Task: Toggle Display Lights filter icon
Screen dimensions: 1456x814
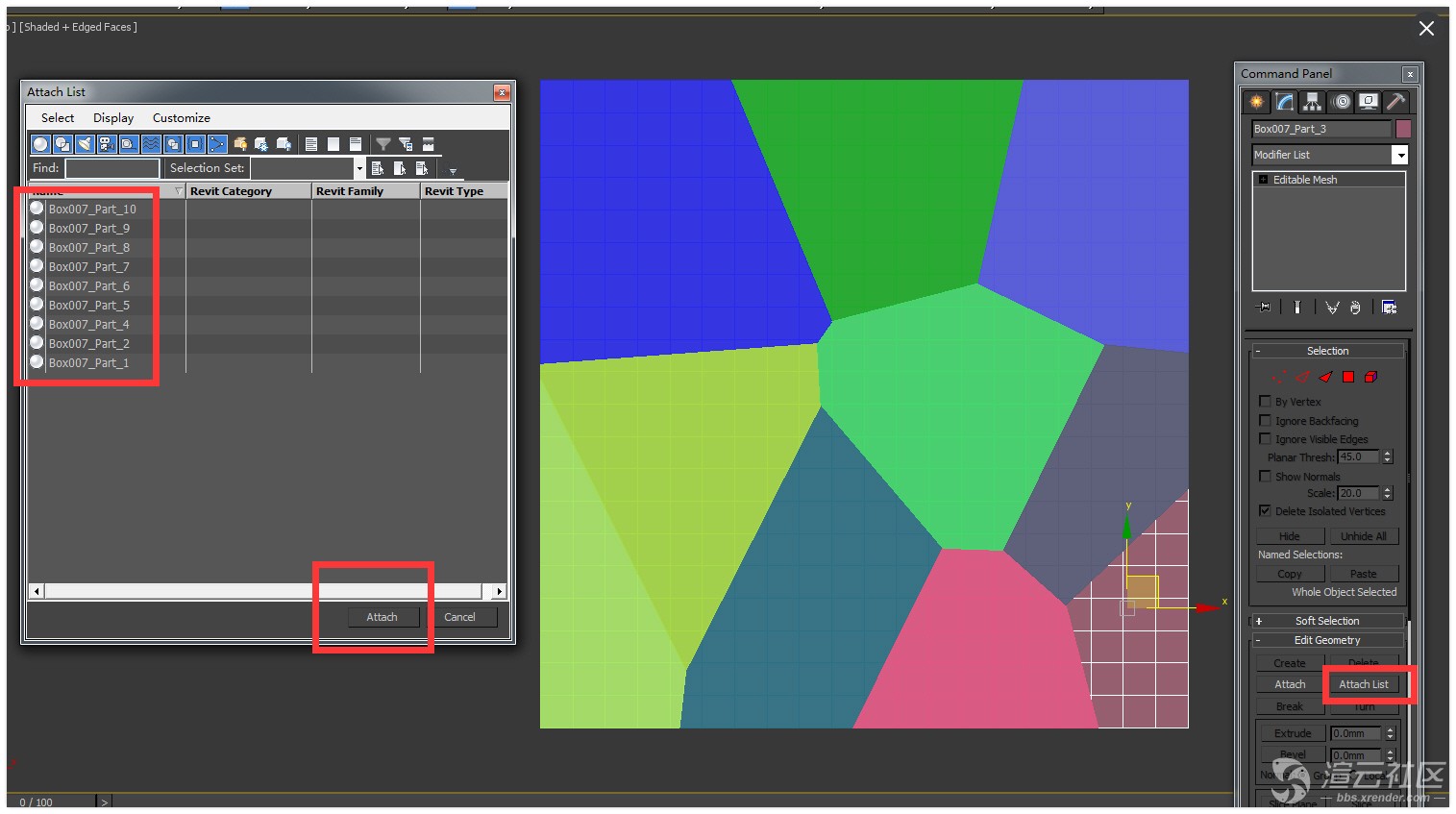Action: coord(85,144)
